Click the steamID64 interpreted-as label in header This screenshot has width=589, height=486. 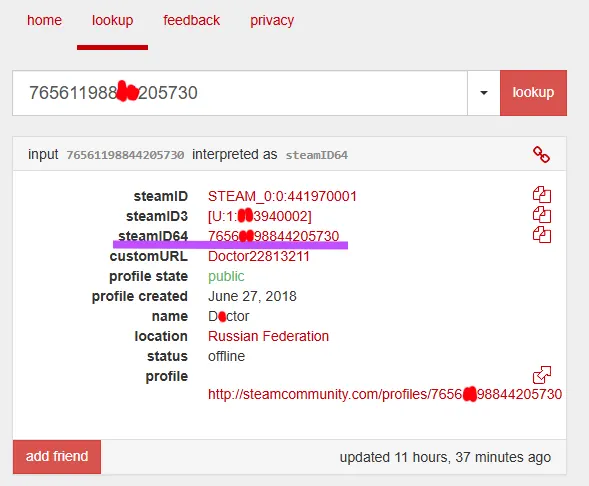tap(316, 155)
